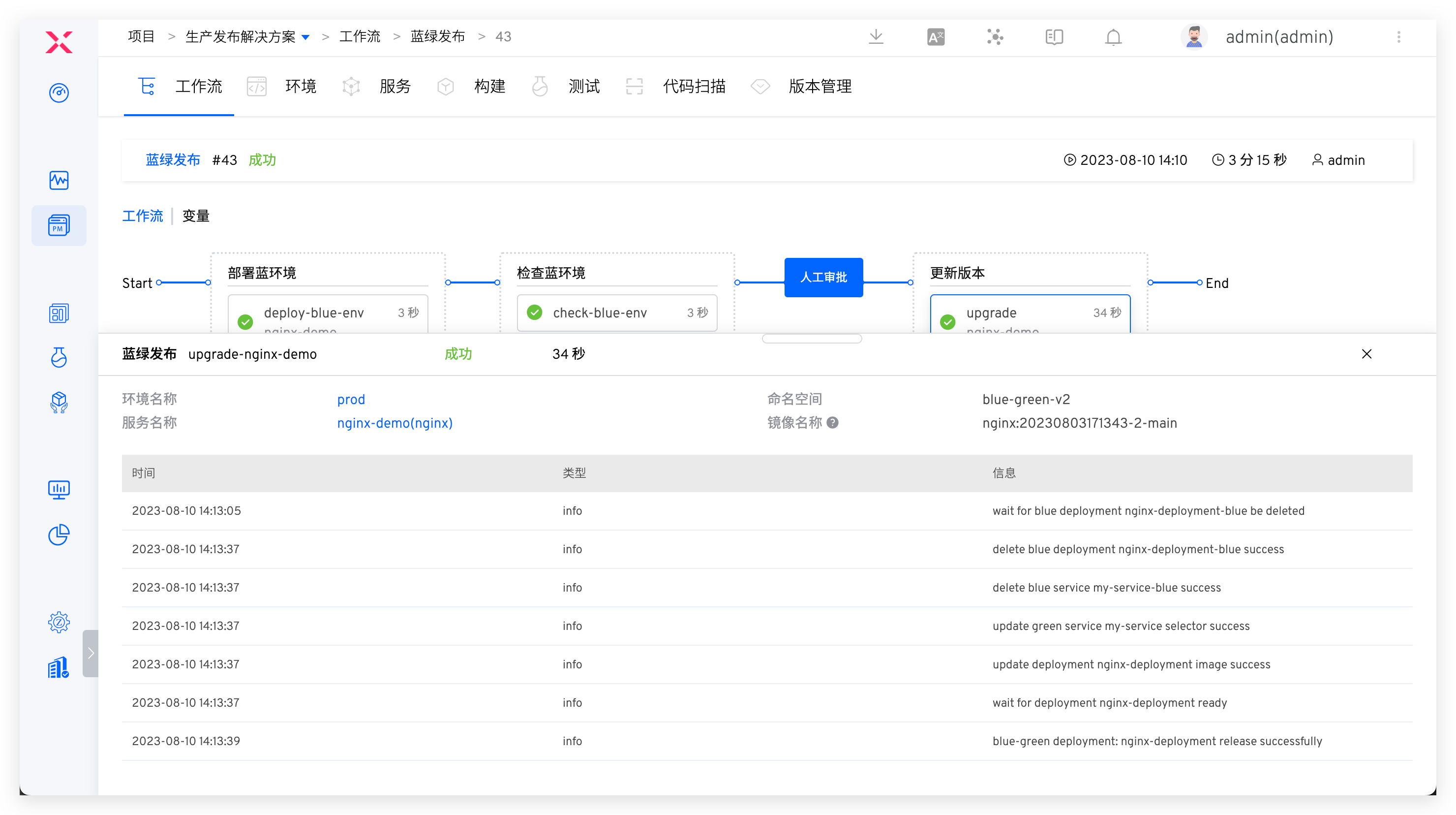Click the panel resize drag handle
Viewport: 1456px width, 815px height.
[x=812, y=338]
